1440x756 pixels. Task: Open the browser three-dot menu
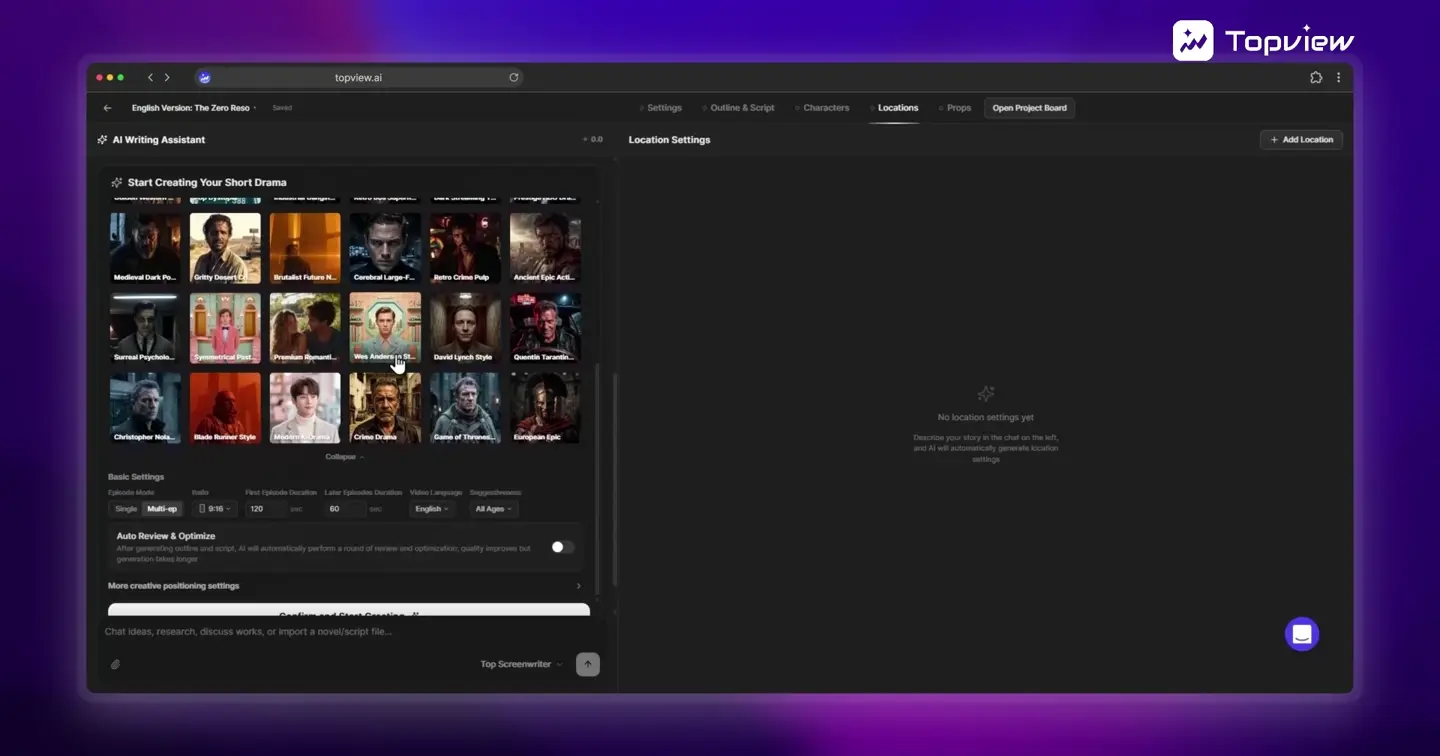1339,77
